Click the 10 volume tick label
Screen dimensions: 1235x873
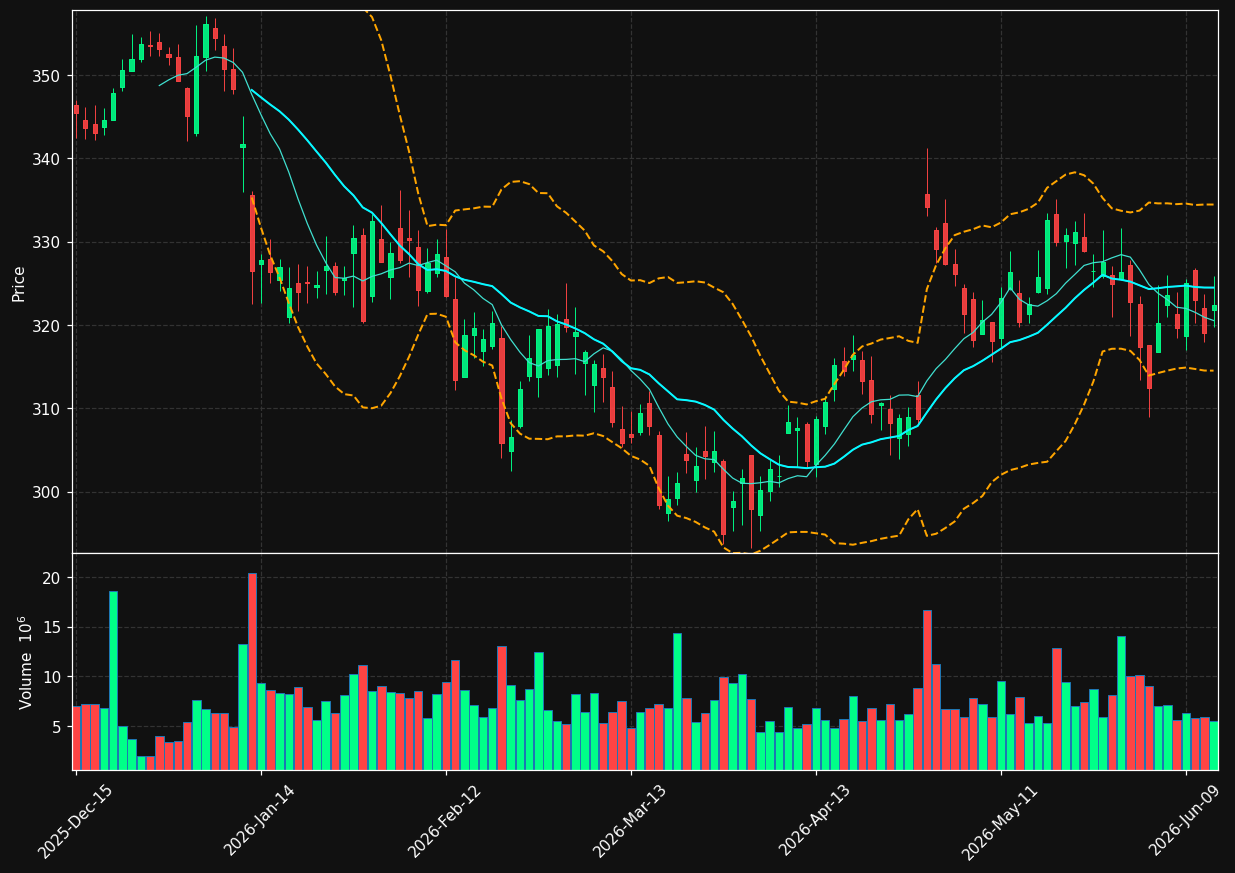(x=51, y=677)
